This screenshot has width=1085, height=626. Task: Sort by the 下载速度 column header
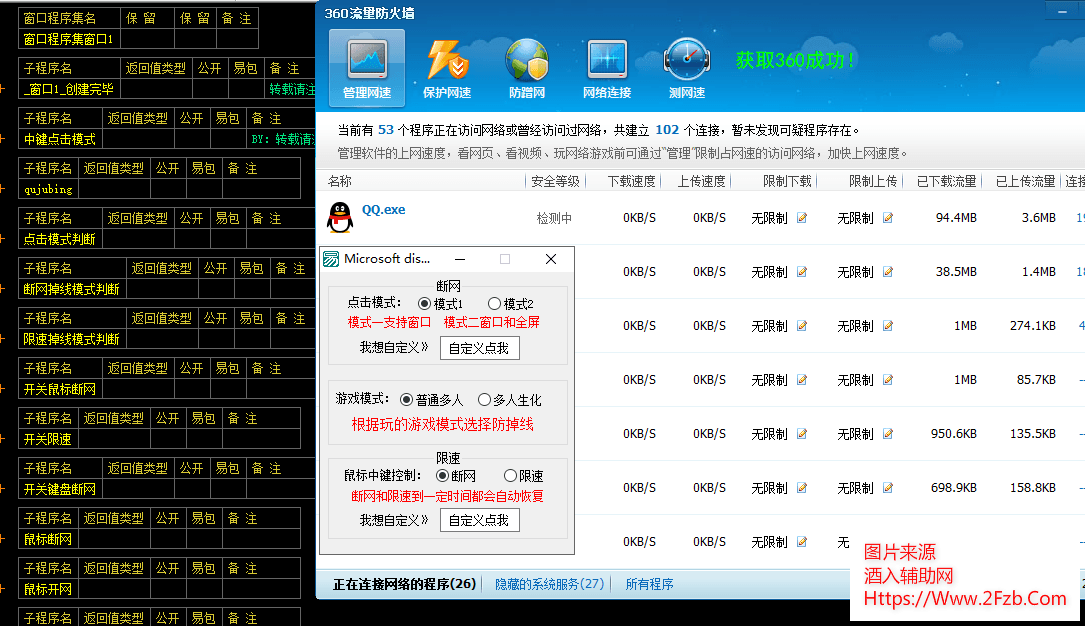tap(632, 181)
